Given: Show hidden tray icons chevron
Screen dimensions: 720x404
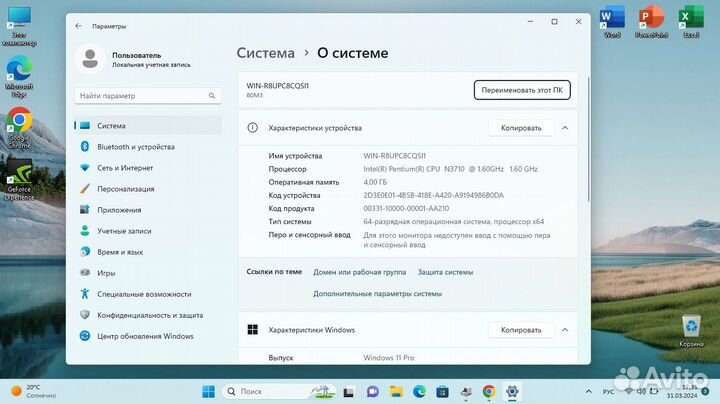Looking at the screenshot, I should (x=589, y=392).
